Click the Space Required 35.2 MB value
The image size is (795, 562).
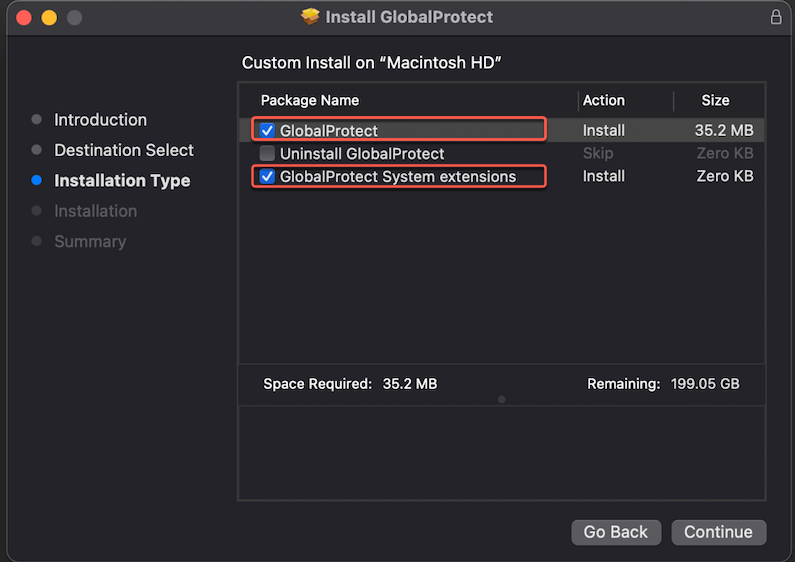tap(410, 384)
